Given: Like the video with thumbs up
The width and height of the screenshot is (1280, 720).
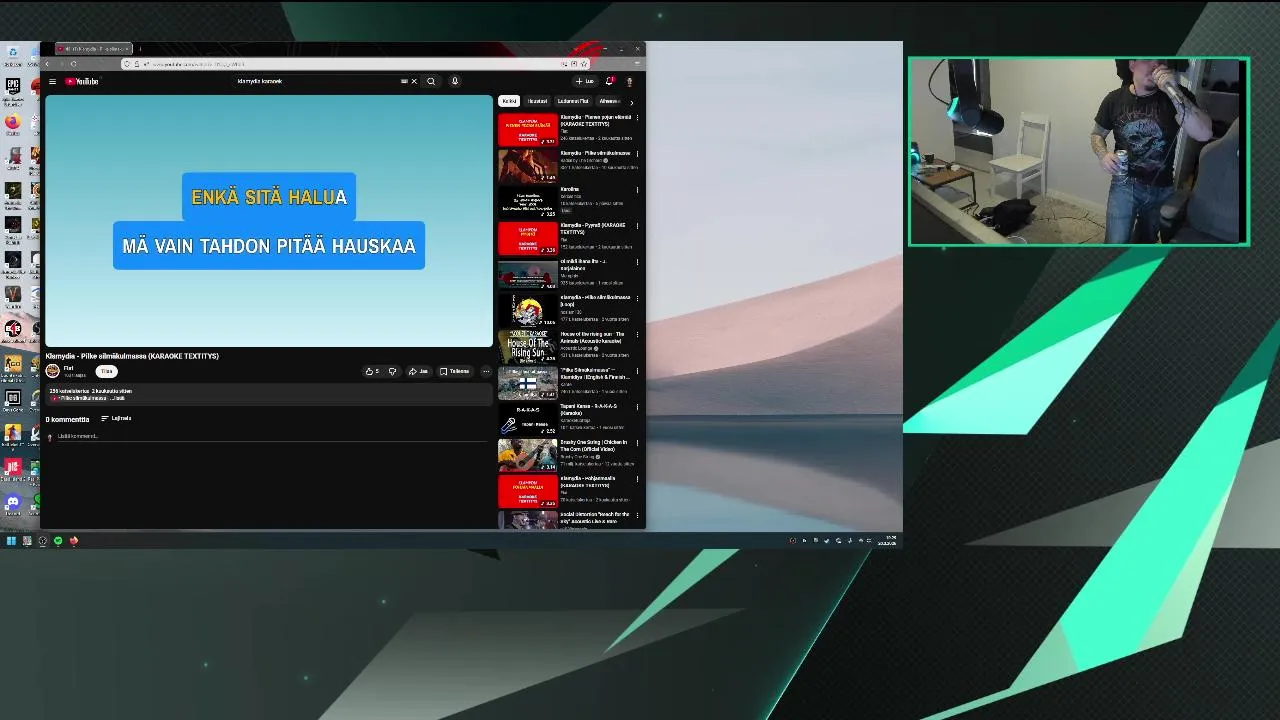Looking at the screenshot, I should pyautogui.click(x=372, y=371).
